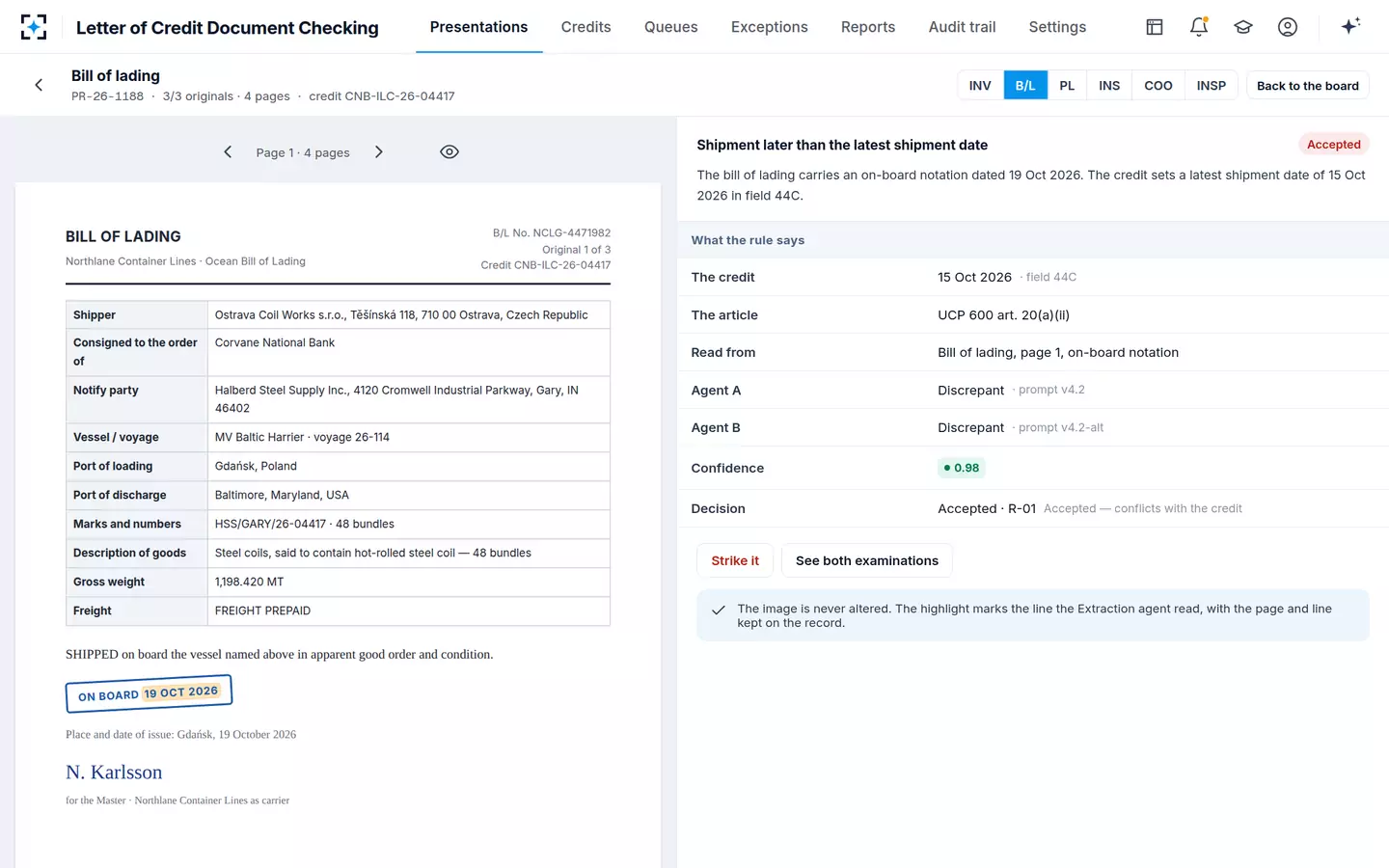Select the INS document button
This screenshot has width=1389, height=868.
tap(1109, 85)
